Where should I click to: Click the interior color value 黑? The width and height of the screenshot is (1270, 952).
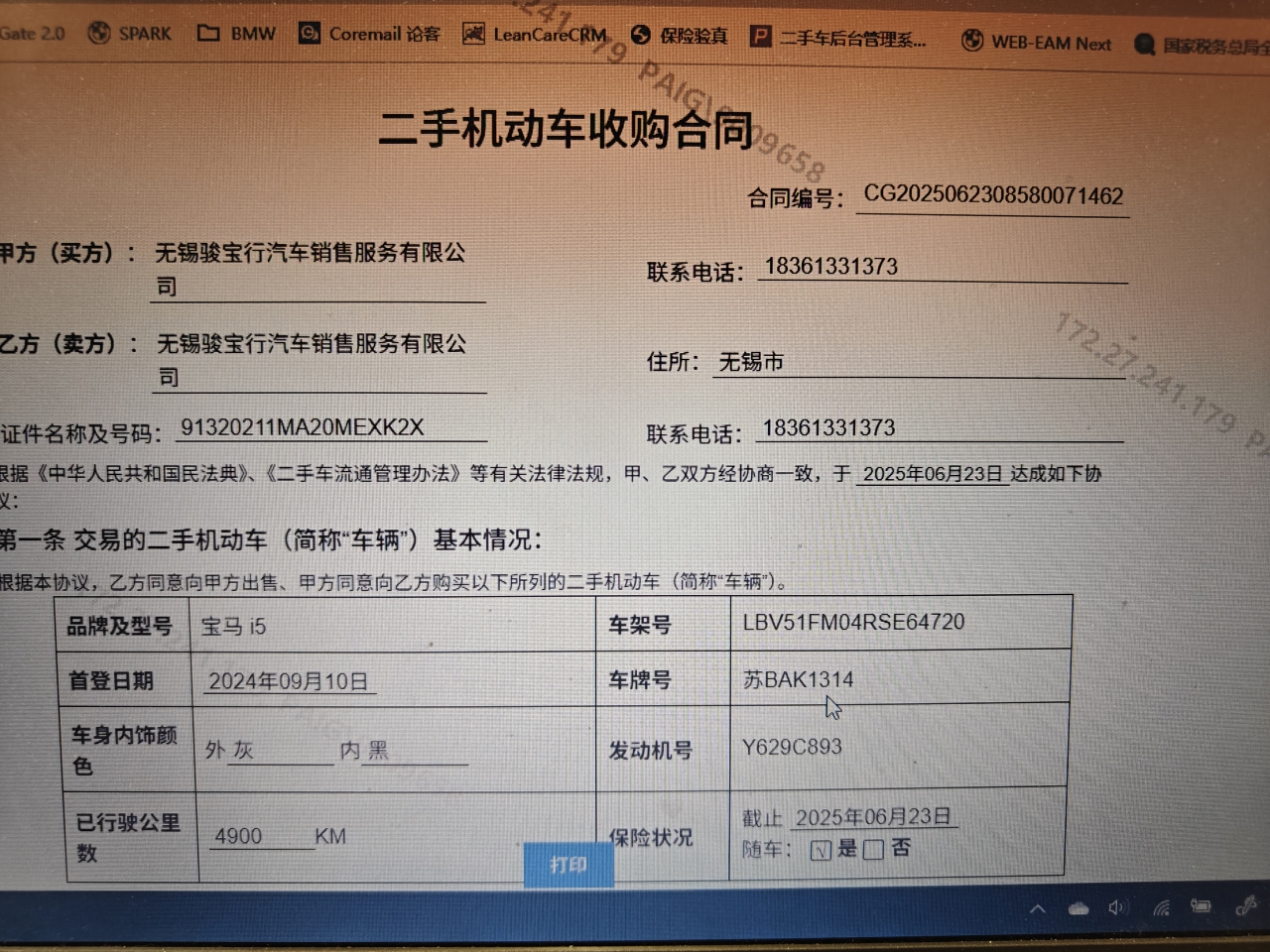(x=378, y=751)
